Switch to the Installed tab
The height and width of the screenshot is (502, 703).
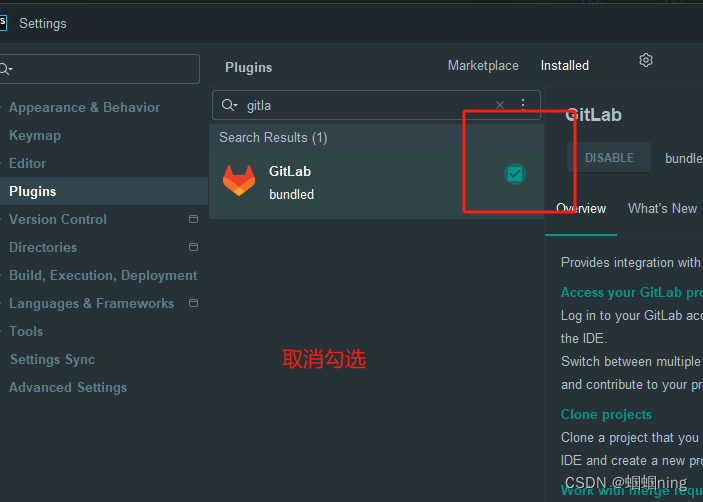(564, 66)
